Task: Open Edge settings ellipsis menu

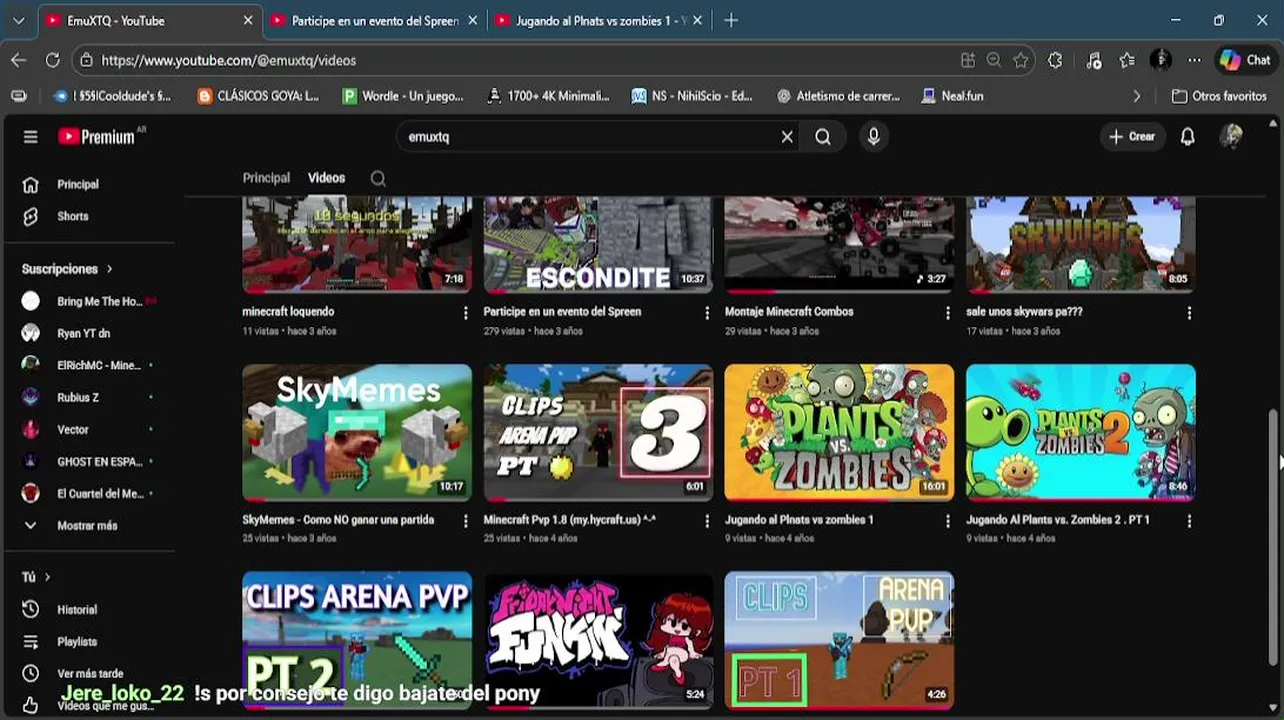Action: click(x=1194, y=60)
